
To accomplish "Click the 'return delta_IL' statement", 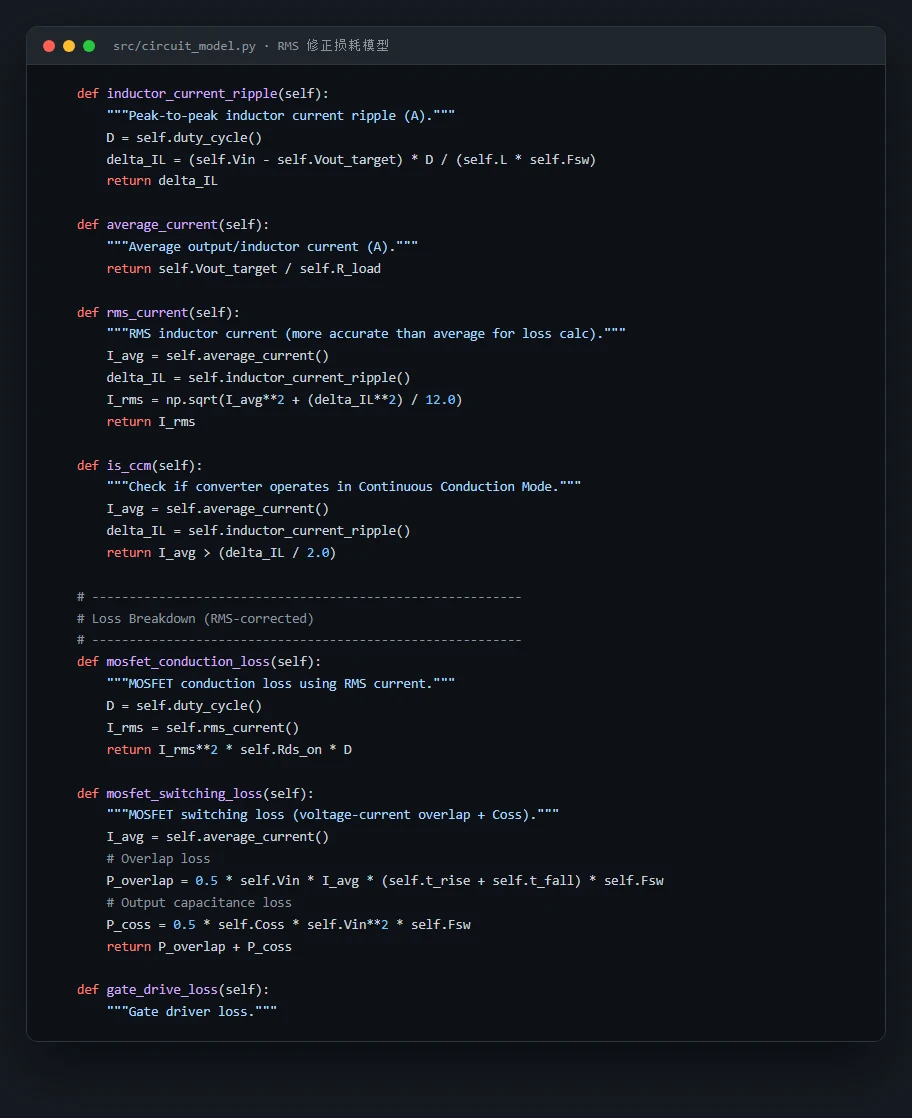I will click(x=162, y=181).
